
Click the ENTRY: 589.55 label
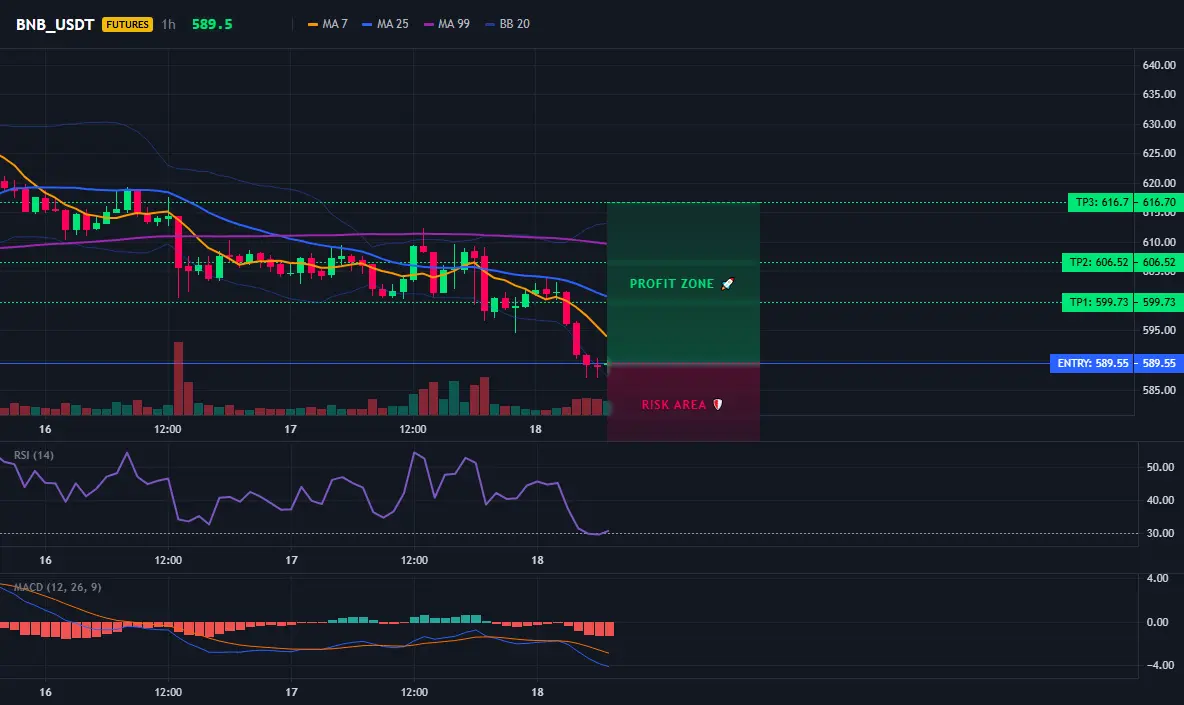[x=1092, y=364]
